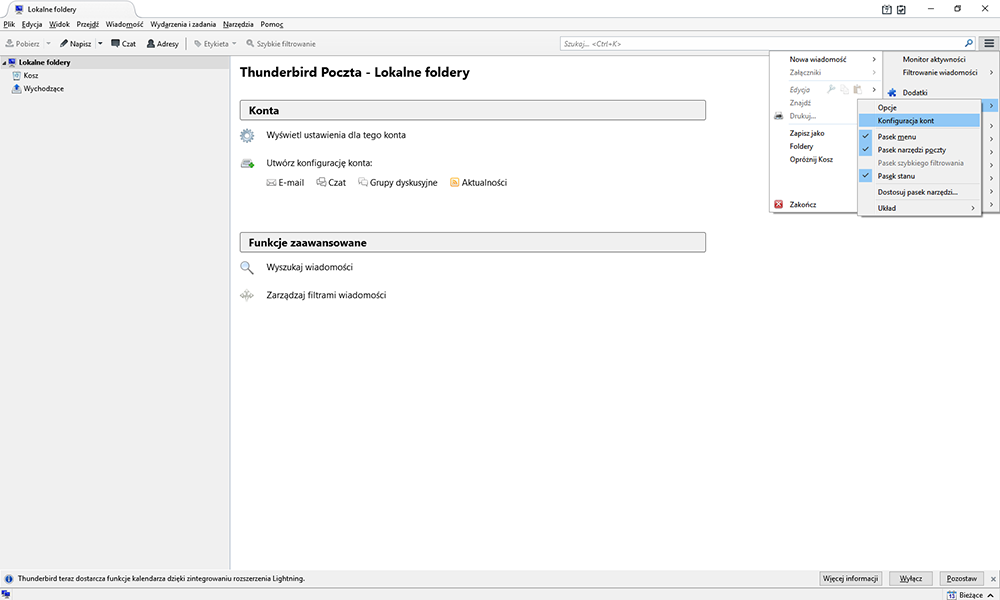Toggle Pasek szybkiego filtrowania option
1000x600 pixels.
[x=920, y=163]
